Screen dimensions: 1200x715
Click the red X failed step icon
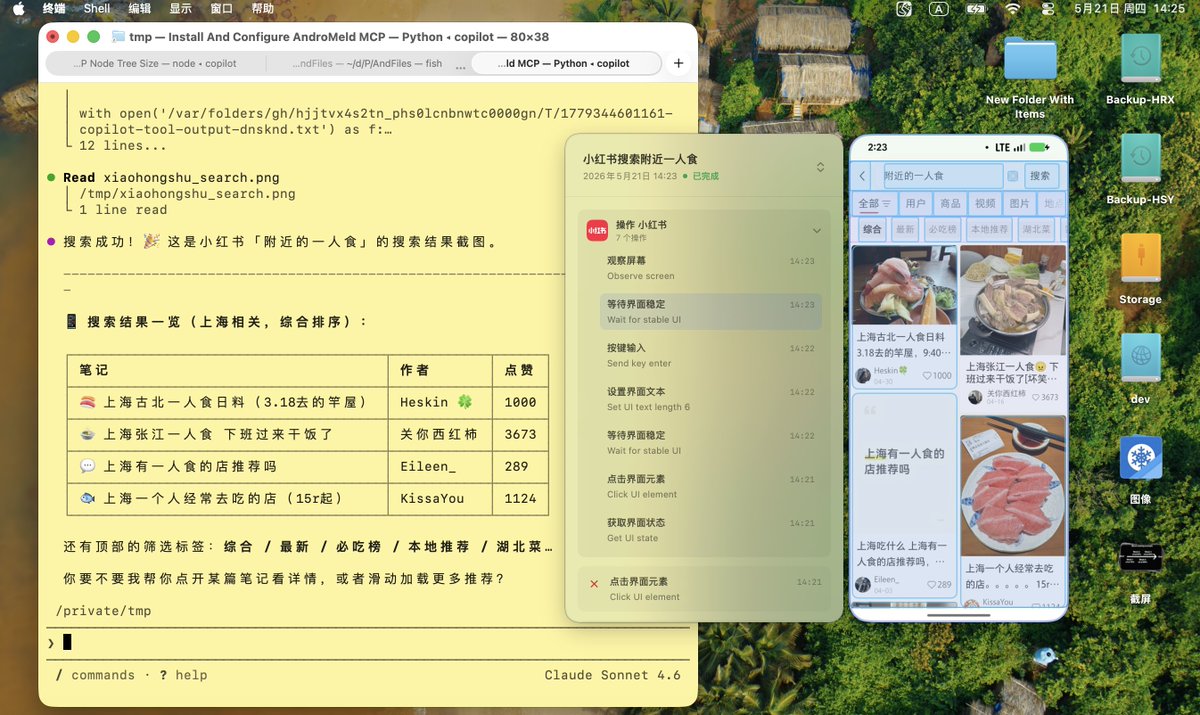[x=594, y=583]
